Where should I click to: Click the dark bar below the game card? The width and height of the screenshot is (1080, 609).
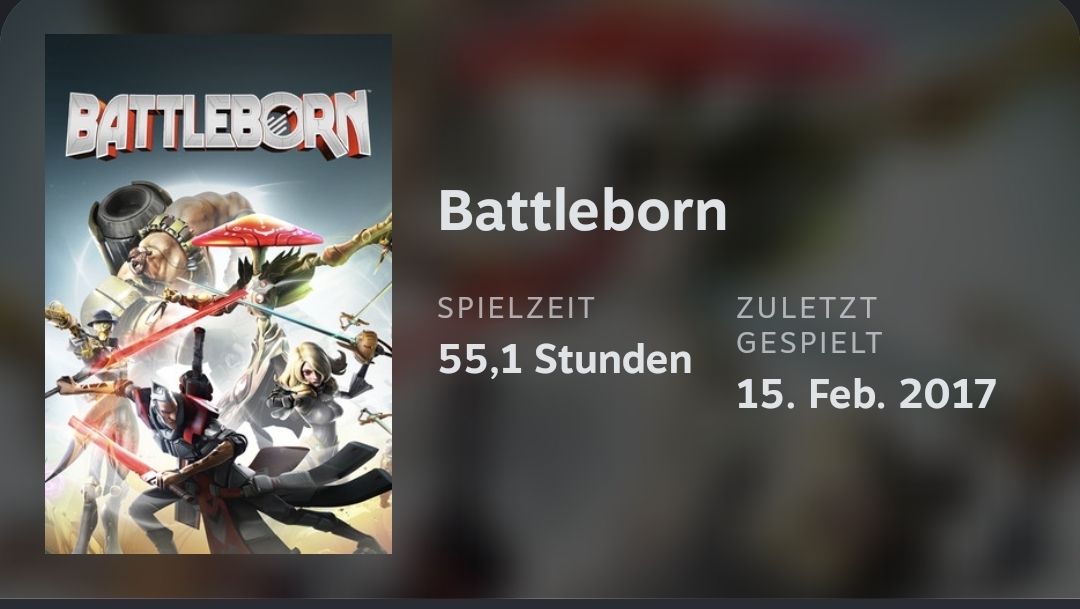pos(540,603)
